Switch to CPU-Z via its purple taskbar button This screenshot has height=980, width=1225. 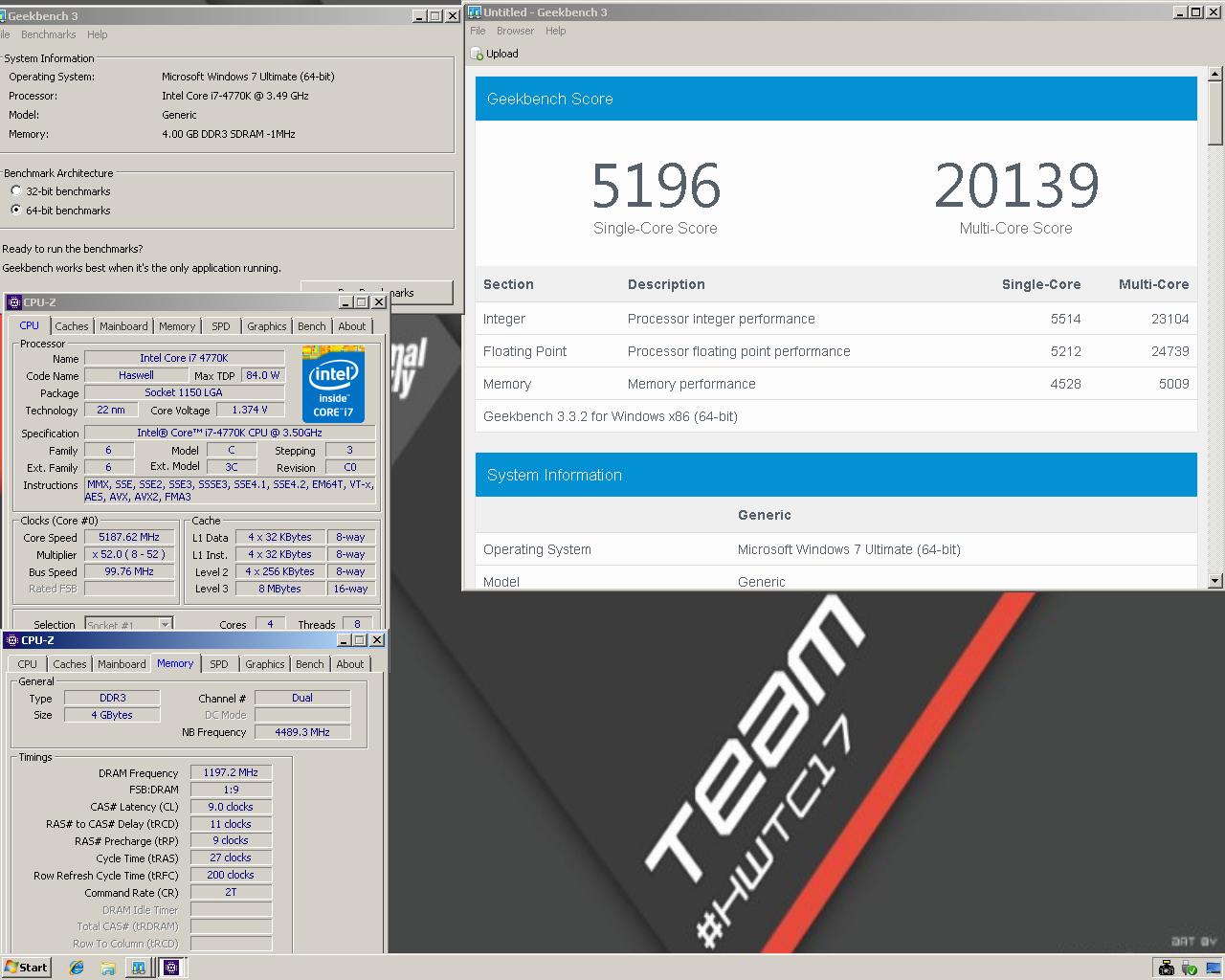click(171, 968)
